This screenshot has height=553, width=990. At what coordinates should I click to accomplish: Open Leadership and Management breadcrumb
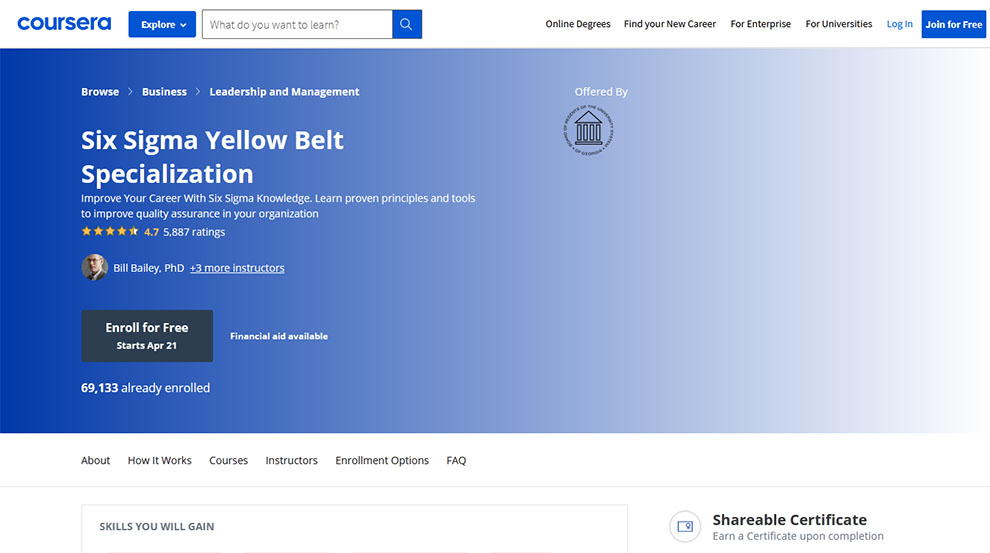284,92
